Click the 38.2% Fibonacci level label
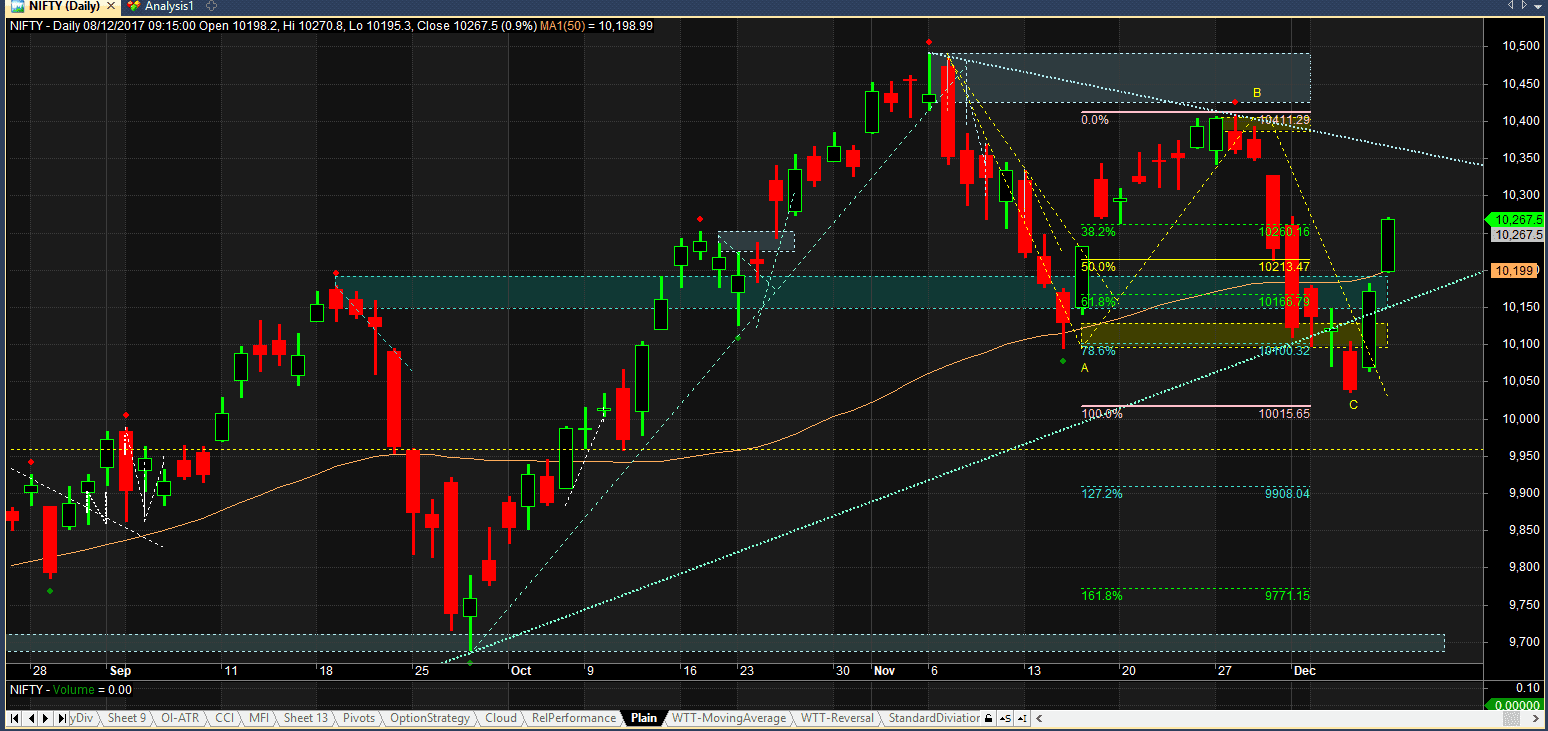Image resolution: width=1548 pixels, height=731 pixels. [x=1098, y=231]
